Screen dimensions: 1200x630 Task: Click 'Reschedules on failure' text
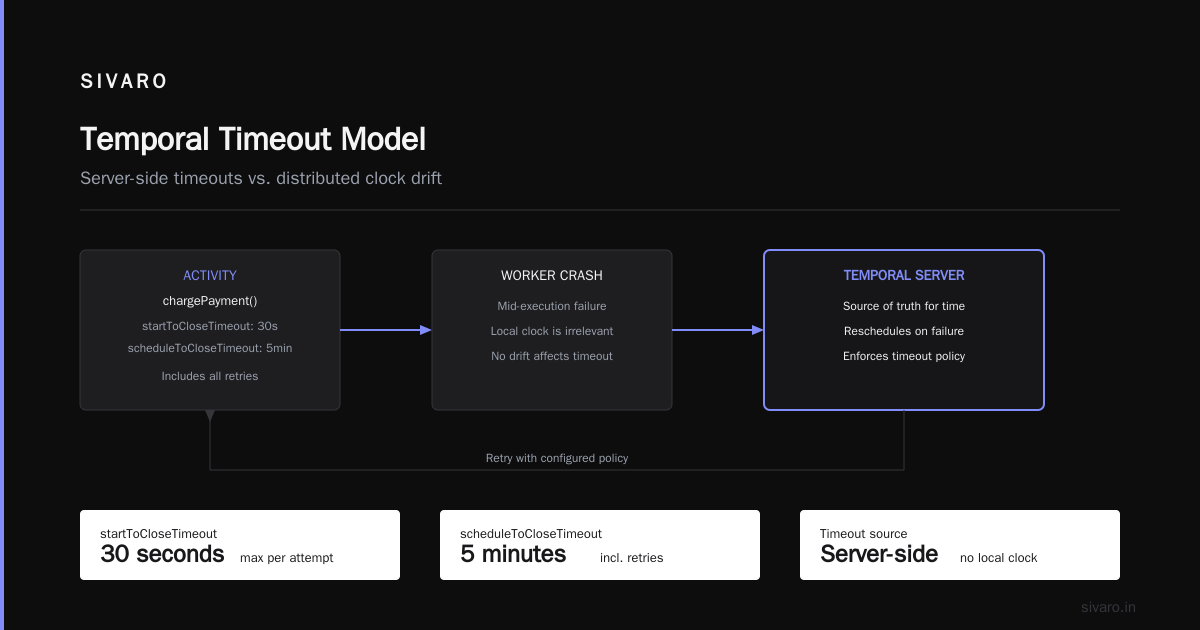[904, 331]
